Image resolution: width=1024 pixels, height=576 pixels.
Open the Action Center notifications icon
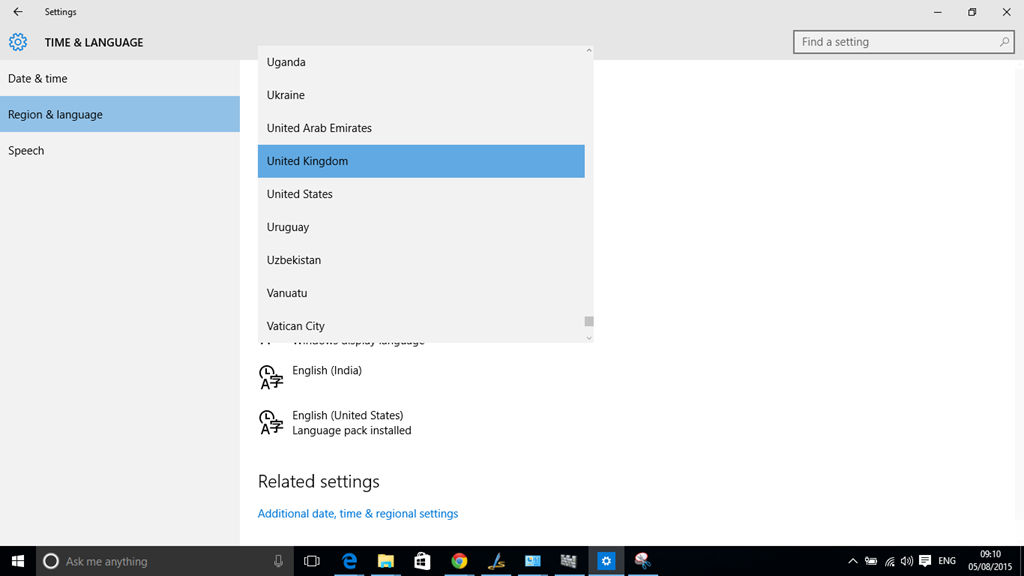(925, 561)
